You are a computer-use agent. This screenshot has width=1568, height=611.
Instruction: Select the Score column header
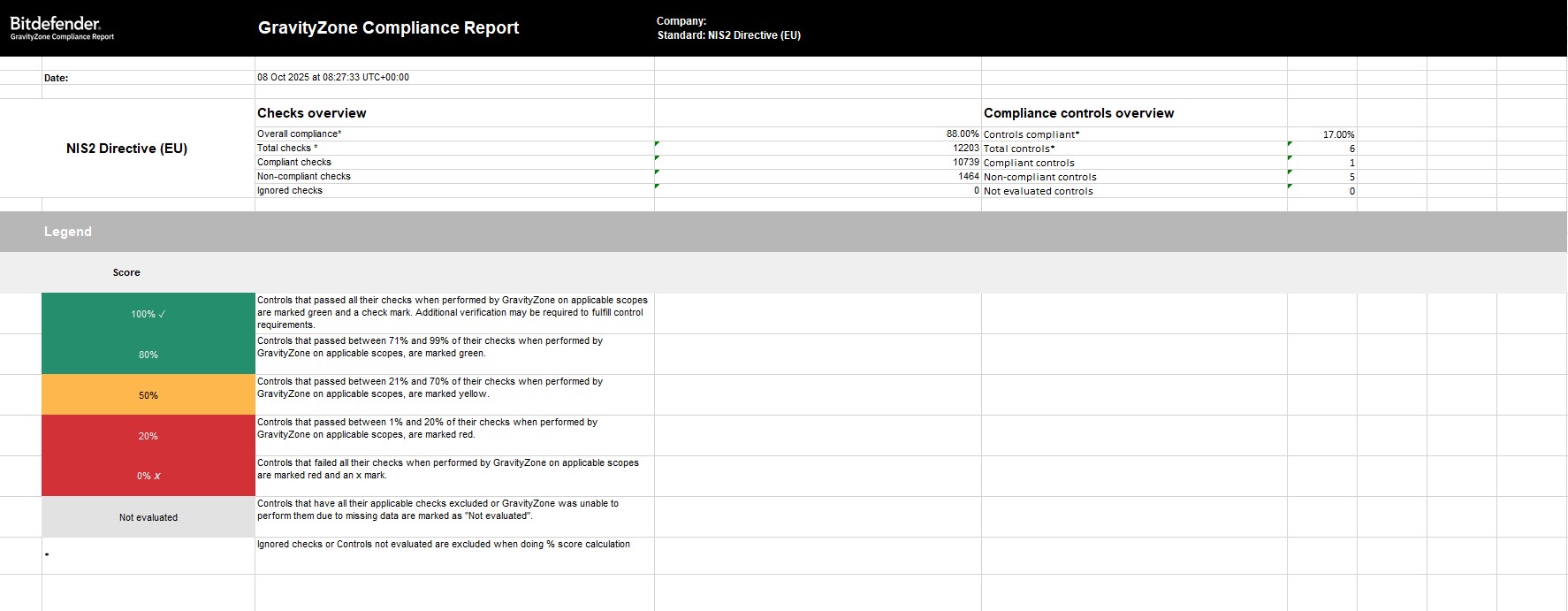pyautogui.click(x=126, y=272)
